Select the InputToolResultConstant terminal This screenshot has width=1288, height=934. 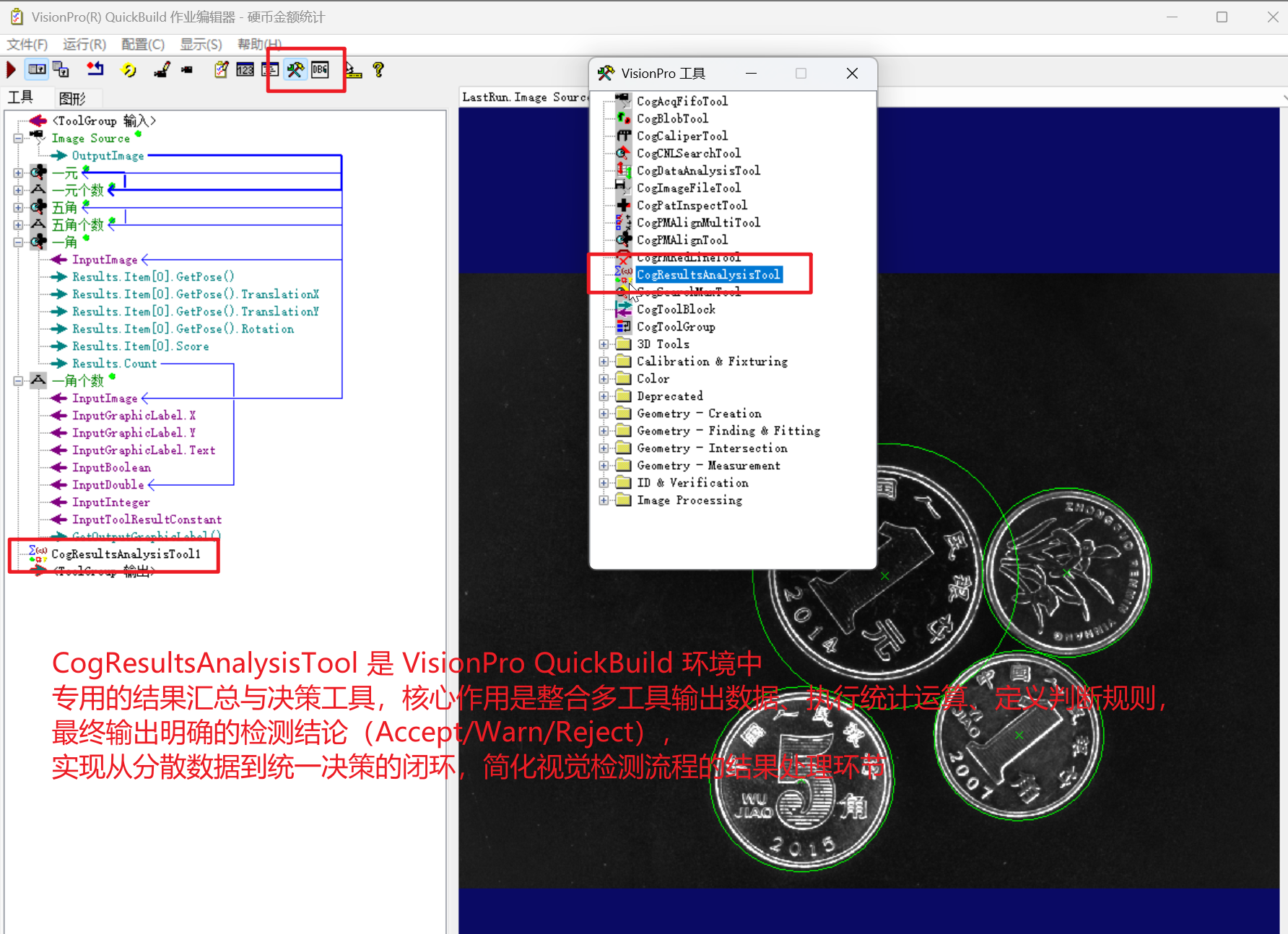point(147,519)
